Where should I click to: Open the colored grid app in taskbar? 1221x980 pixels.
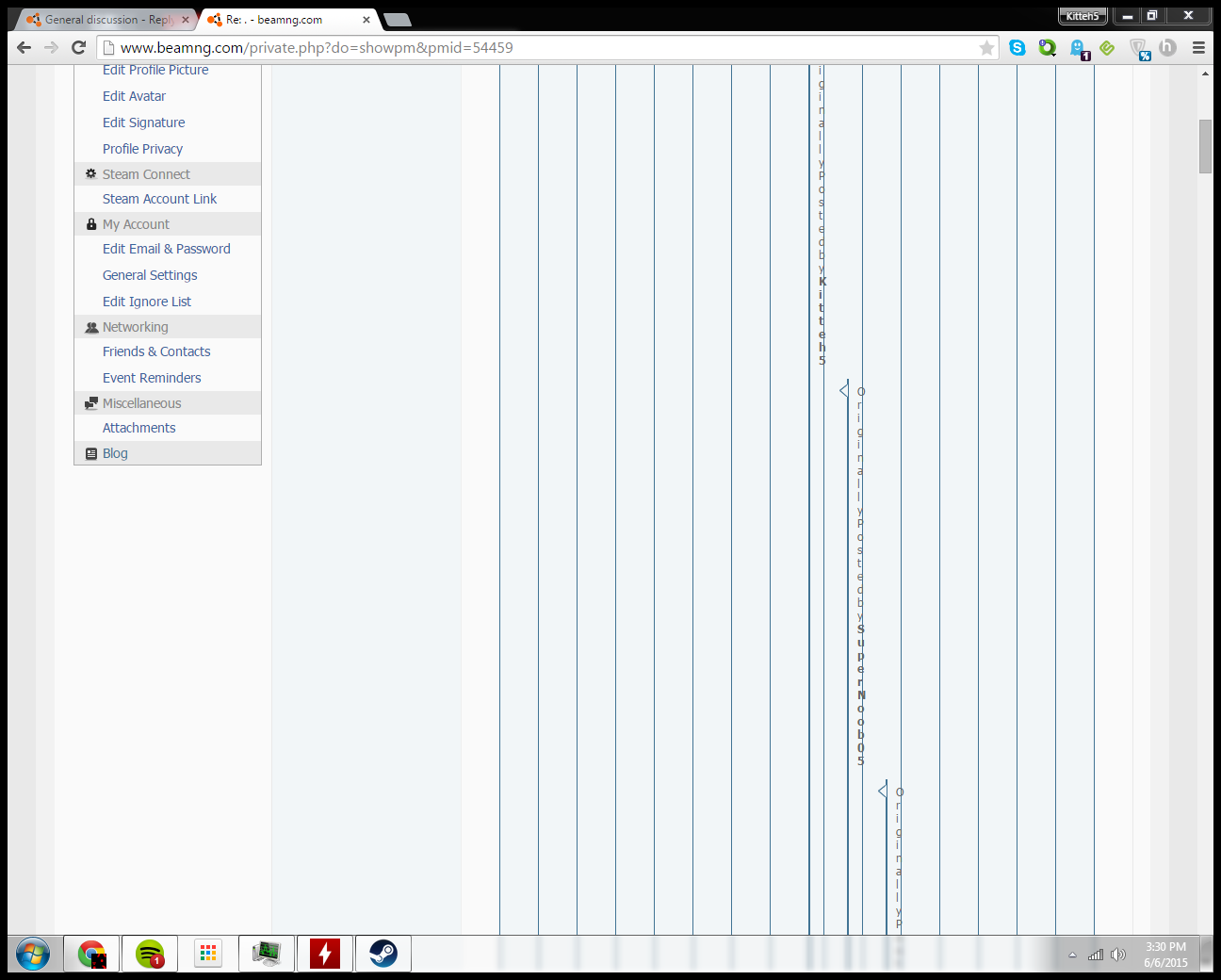pos(208,954)
